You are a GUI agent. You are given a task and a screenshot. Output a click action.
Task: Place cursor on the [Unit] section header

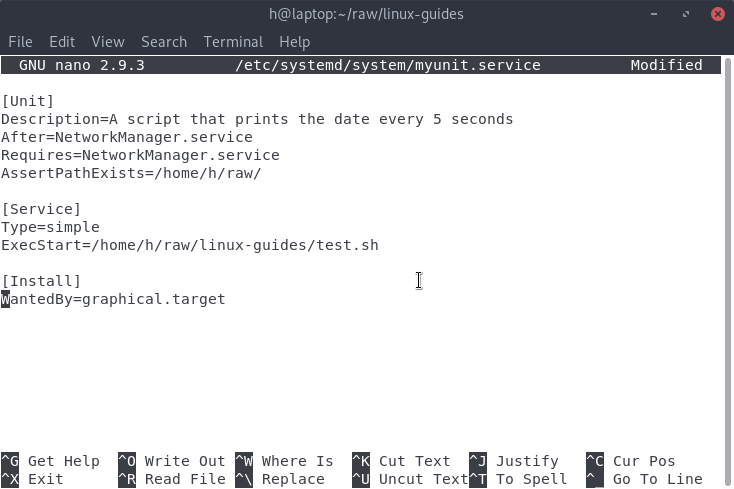[28, 101]
